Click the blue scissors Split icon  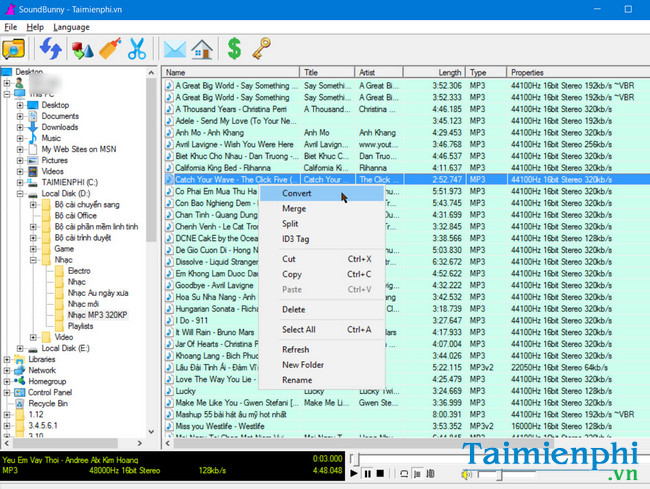[137, 49]
